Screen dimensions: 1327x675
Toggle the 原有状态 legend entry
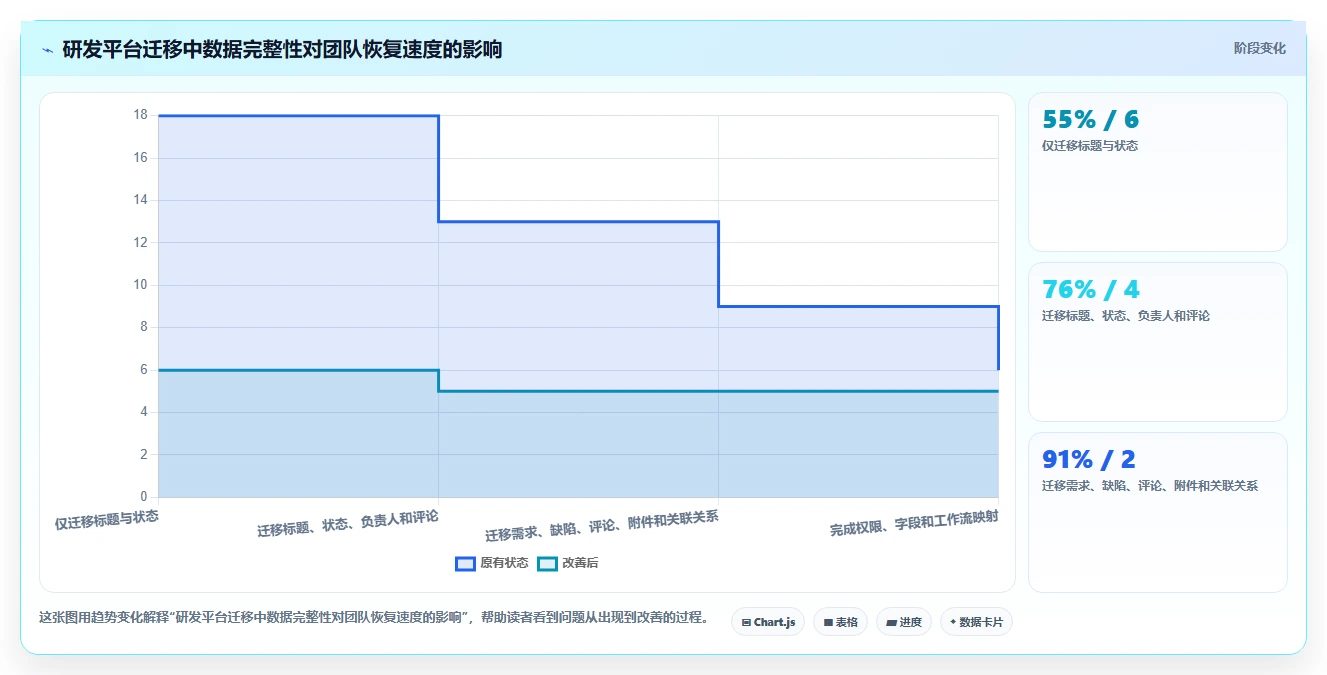click(492, 563)
